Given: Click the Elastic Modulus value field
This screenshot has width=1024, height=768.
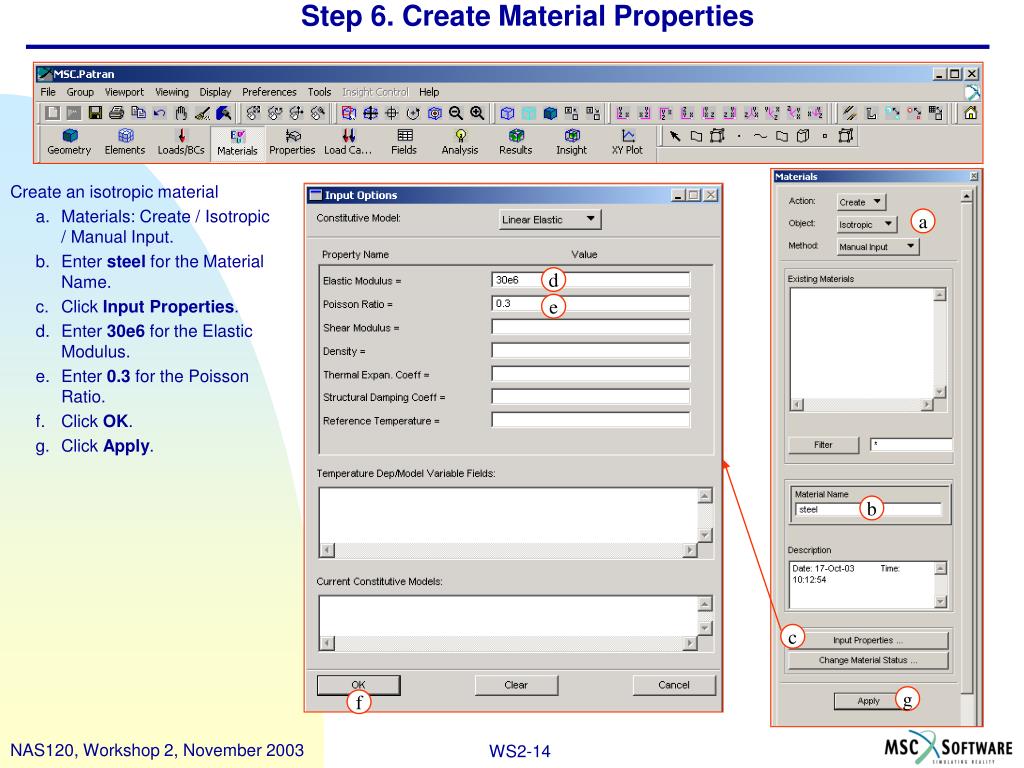Looking at the screenshot, I should (590, 280).
